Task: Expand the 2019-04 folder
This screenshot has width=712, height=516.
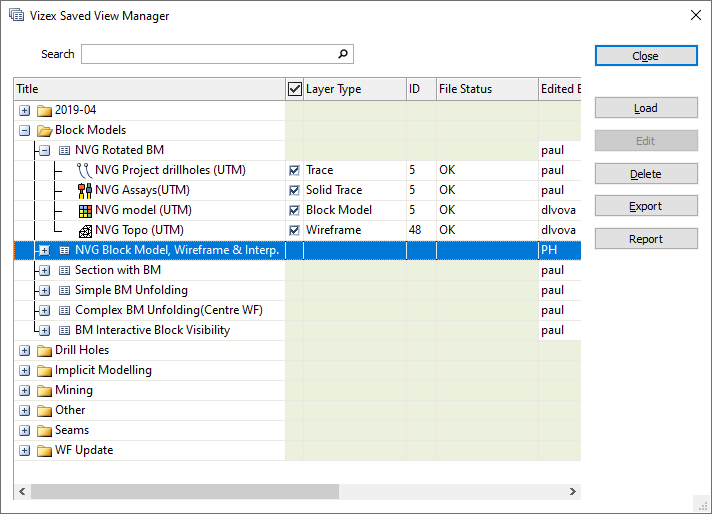Action: (x=25, y=110)
